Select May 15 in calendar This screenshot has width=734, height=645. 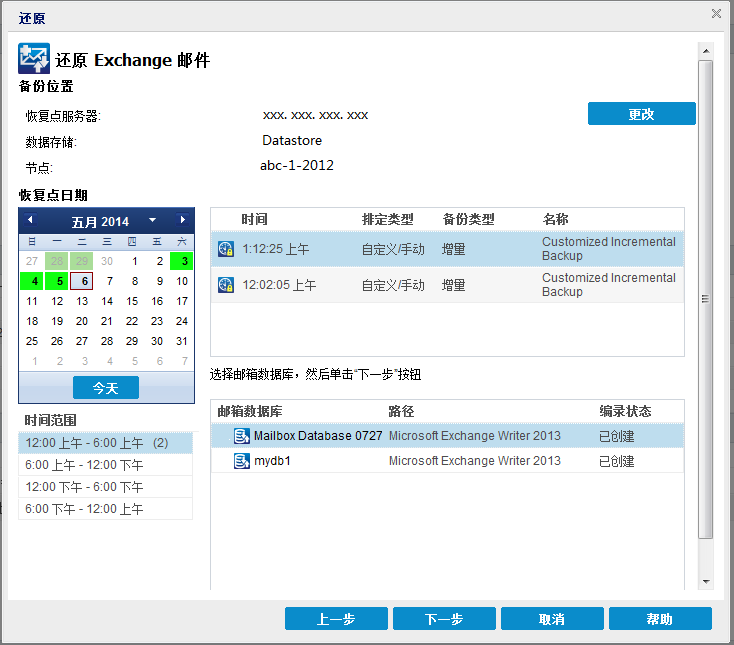pyautogui.click(x=132, y=301)
